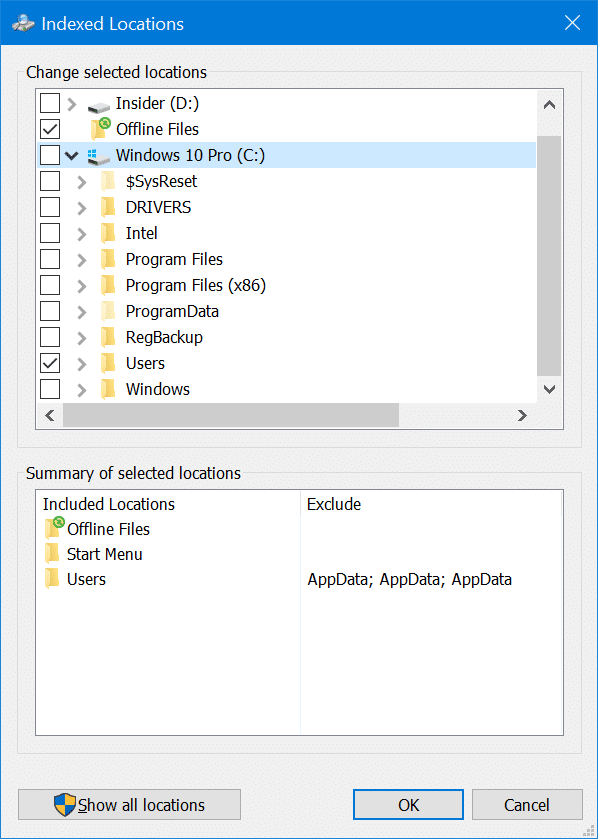Check the Program Files (x86) checkbox
The width and height of the screenshot is (598, 839).
(50, 285)
